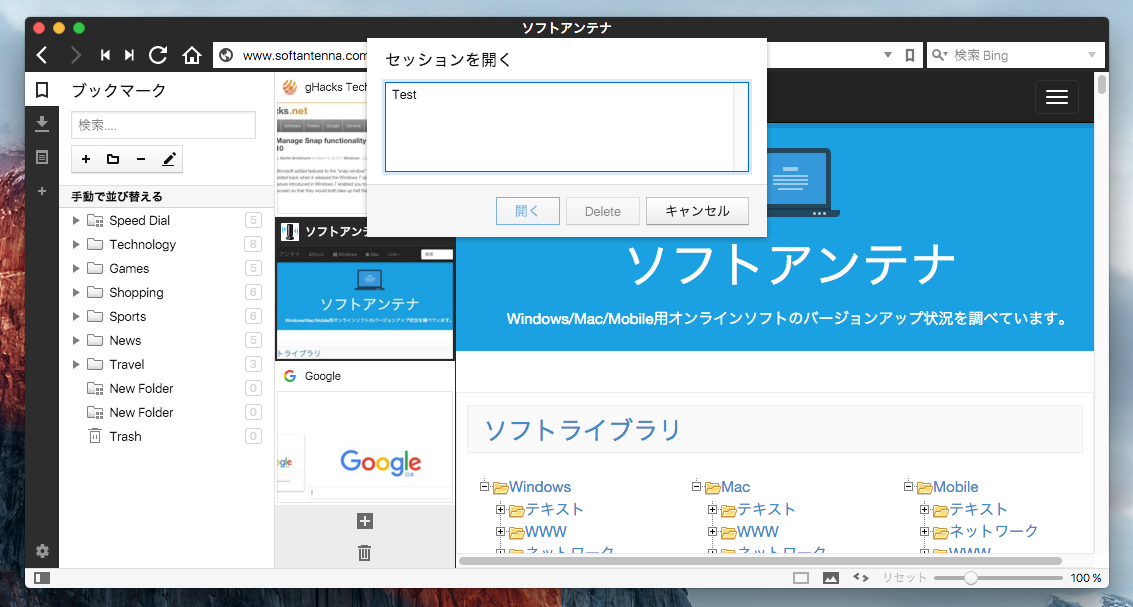Toggle tab tiling layout

[801, 578]
